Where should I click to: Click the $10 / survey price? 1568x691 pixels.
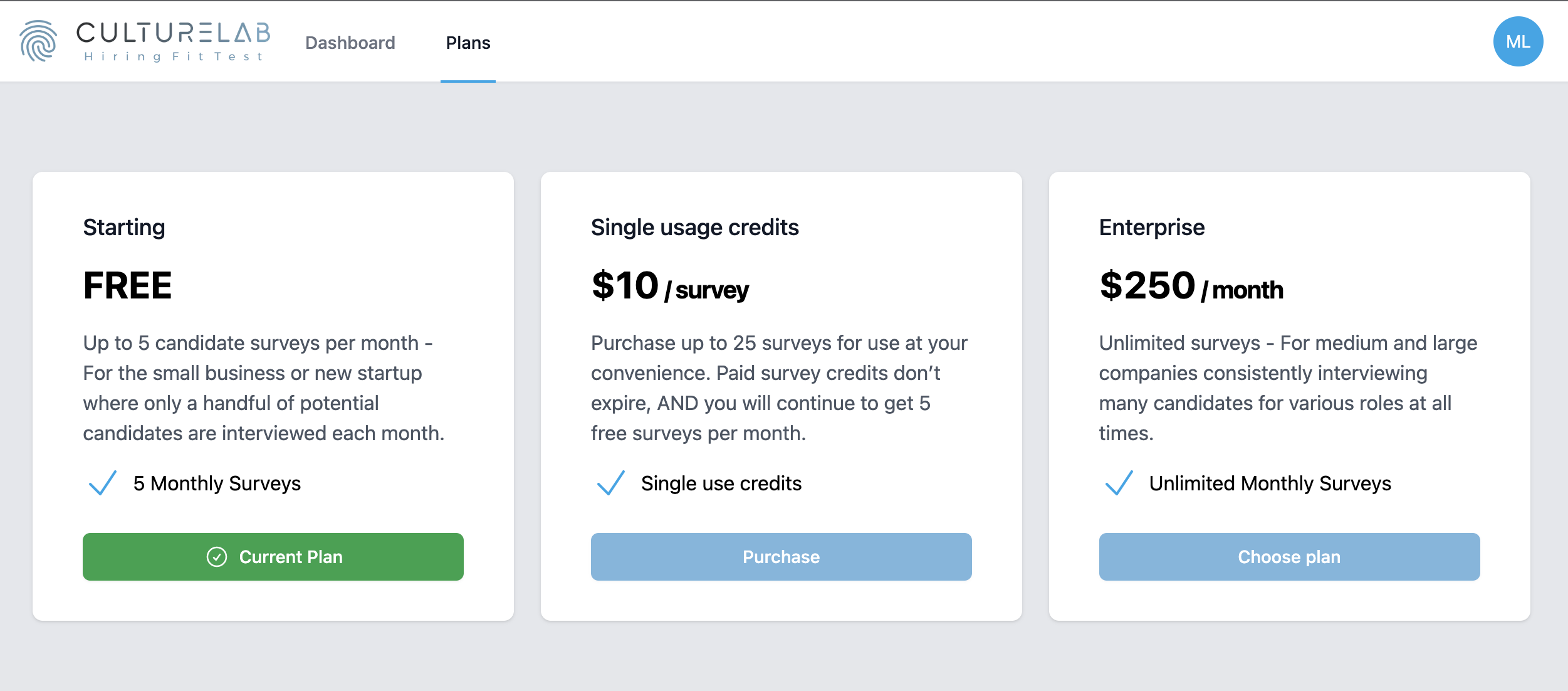(670, 286)
